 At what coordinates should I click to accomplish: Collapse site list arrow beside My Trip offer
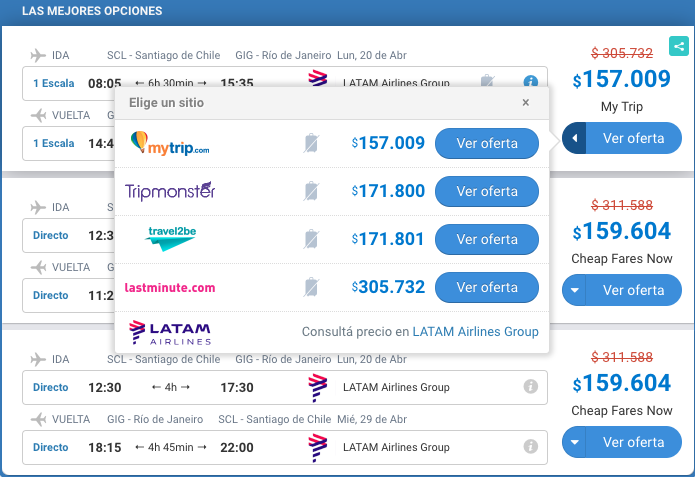(x=574, y=138)
